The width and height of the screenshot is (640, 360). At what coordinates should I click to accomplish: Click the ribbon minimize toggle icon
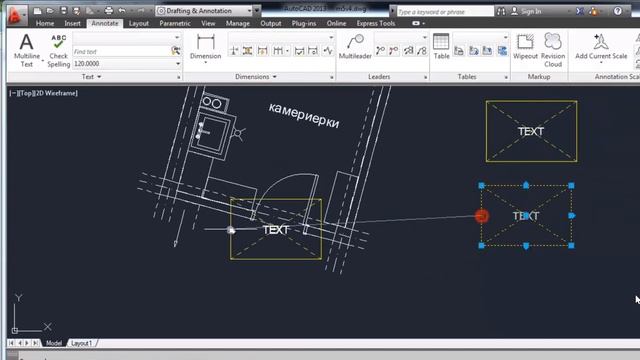(416, 23)
